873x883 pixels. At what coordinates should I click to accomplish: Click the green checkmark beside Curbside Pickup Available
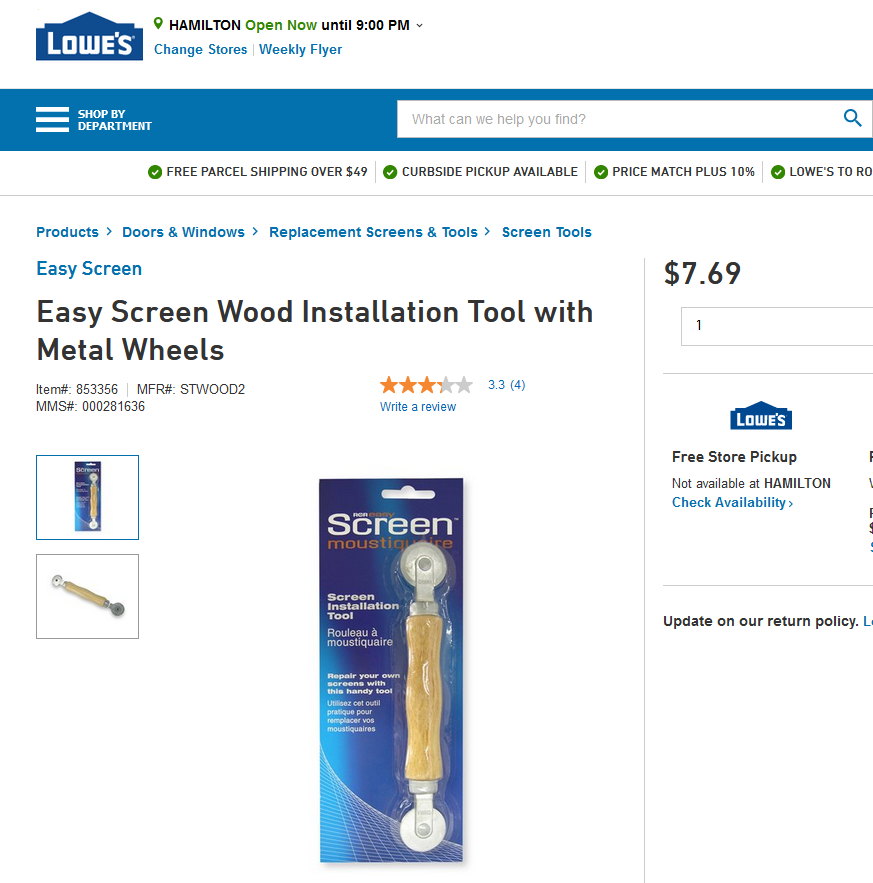[x=390, y=172]
